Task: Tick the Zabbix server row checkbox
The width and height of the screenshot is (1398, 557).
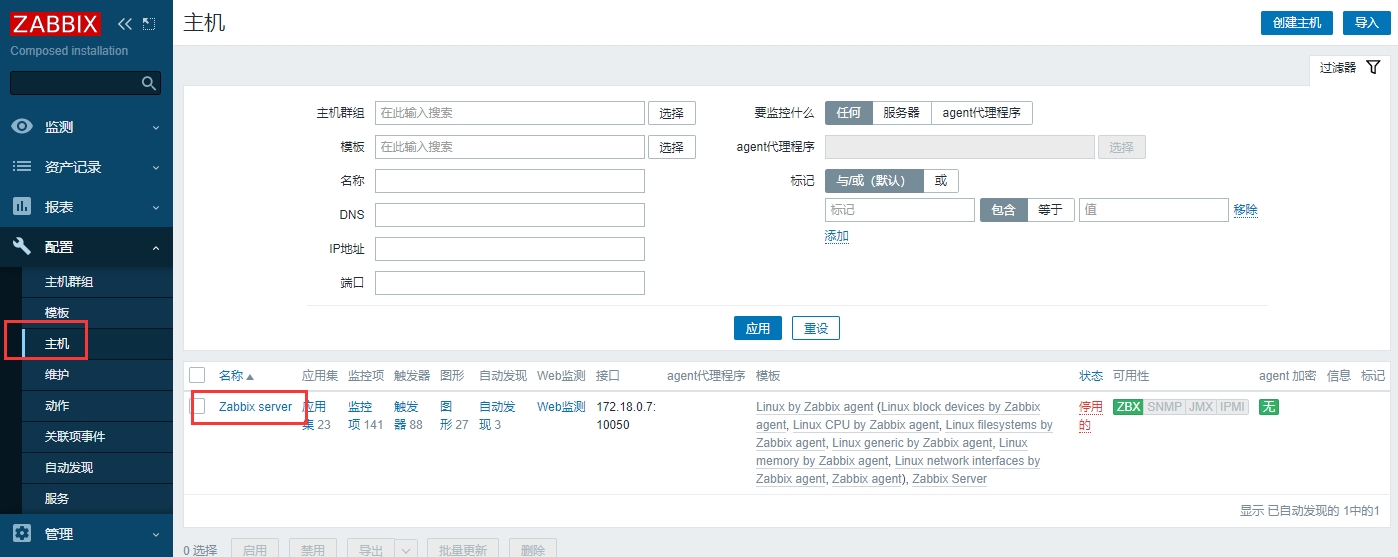Action: [198, 406]
